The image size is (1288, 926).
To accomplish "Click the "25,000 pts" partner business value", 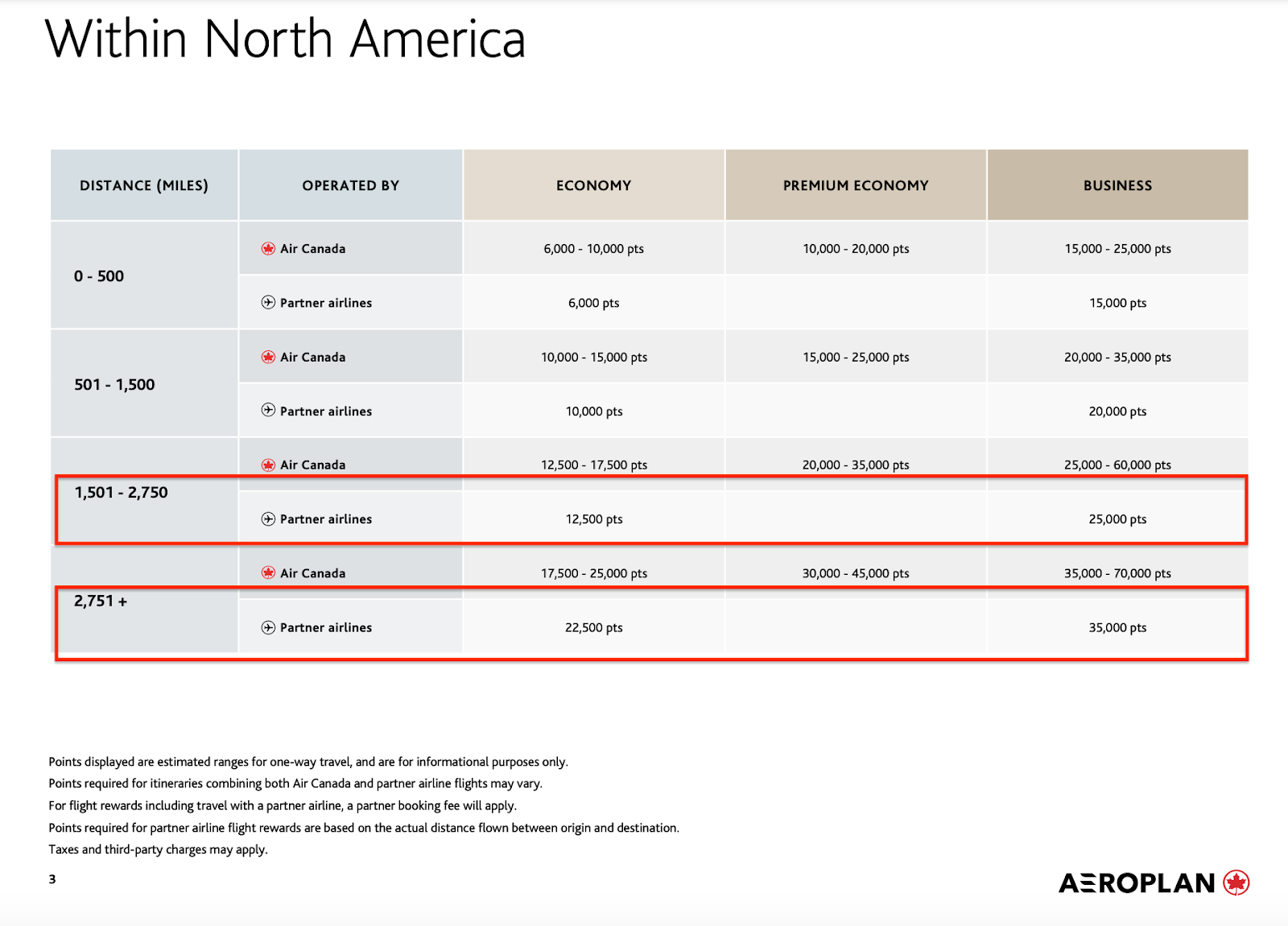I will (1118, 519).
